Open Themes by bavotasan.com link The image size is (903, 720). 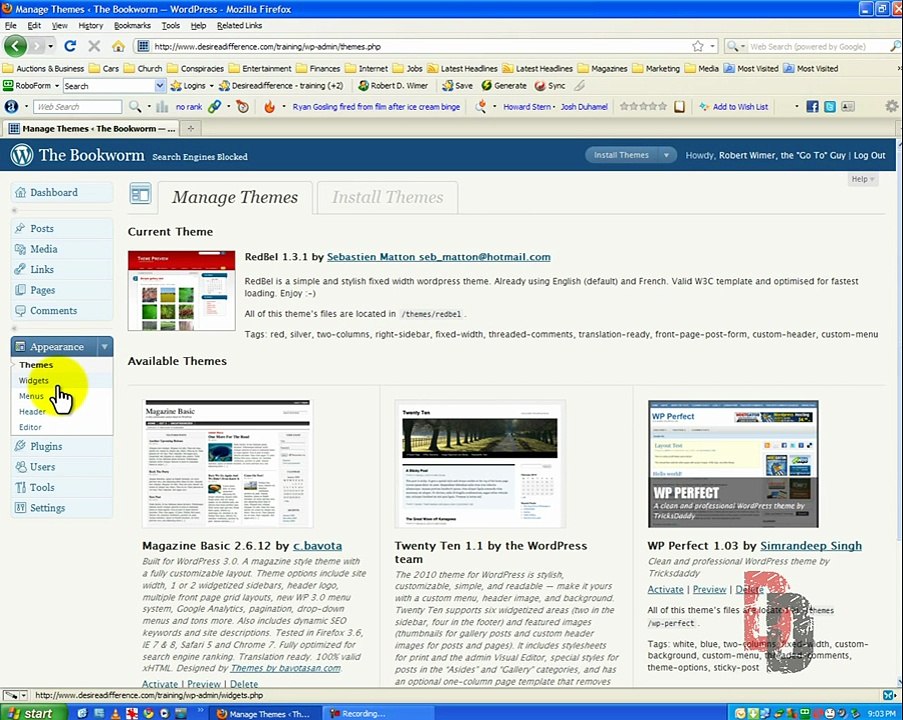click(286, 668)
